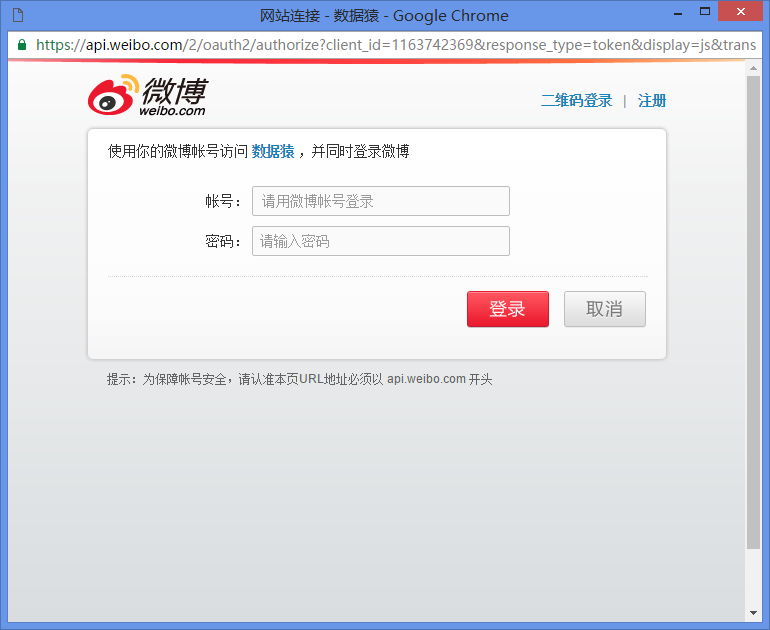This screenshot has width=770, height=630.
Task: Open the 二维码登录 QR login link
Action: pos(577,101)
